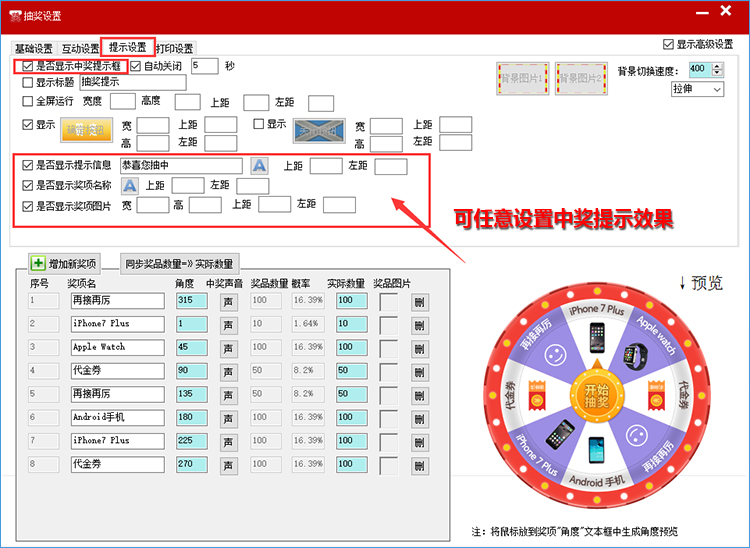The height and width of the screenshot is (548, 750).
Task: Click the 声 sound button for 代金券 row 8
Action: [x=228, y=465]
